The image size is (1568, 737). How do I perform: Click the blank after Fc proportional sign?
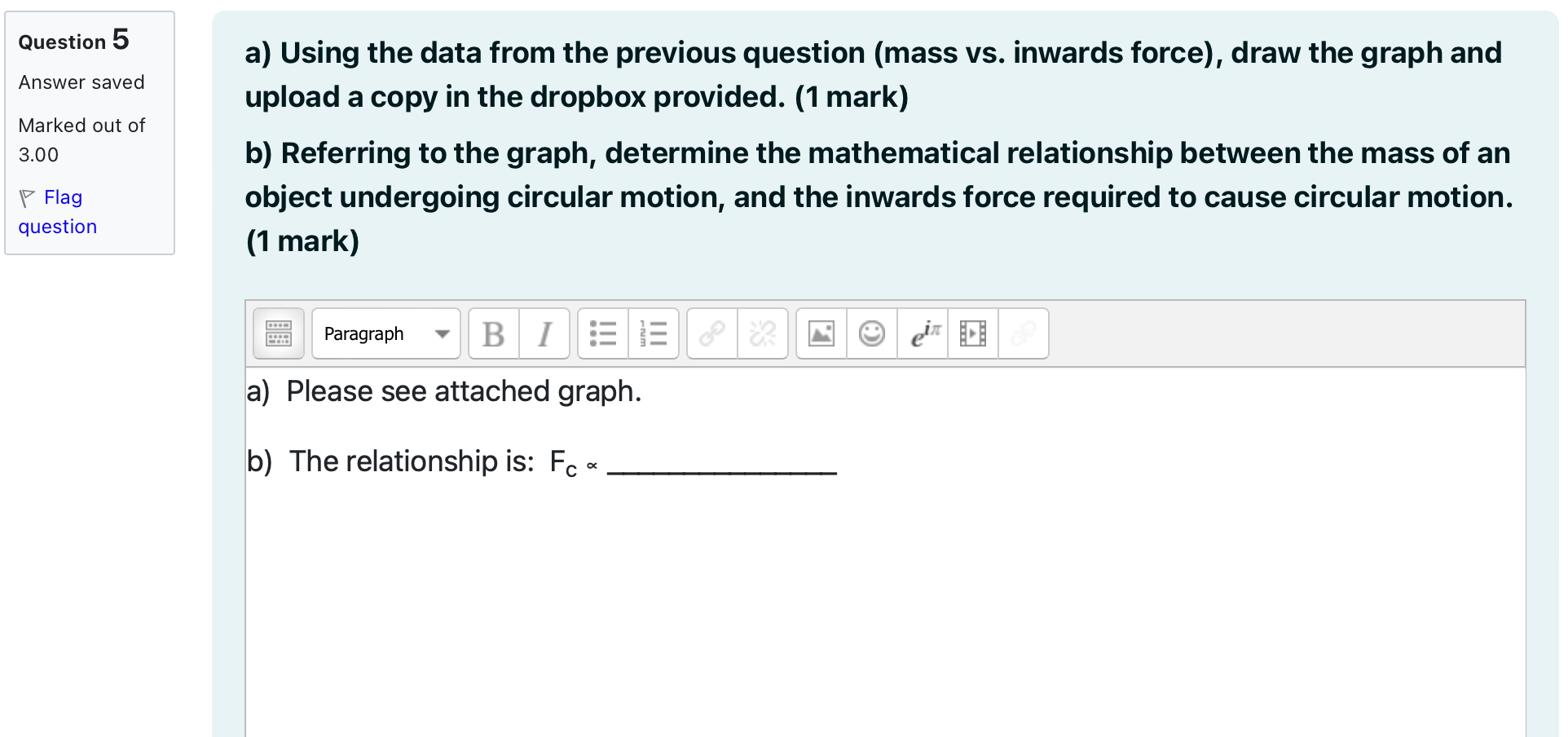tap(717, 469)
